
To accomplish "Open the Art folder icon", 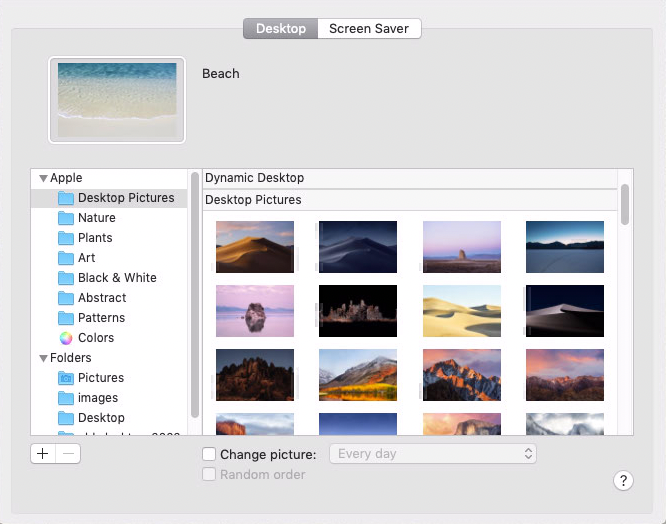I will pos(66,258).
